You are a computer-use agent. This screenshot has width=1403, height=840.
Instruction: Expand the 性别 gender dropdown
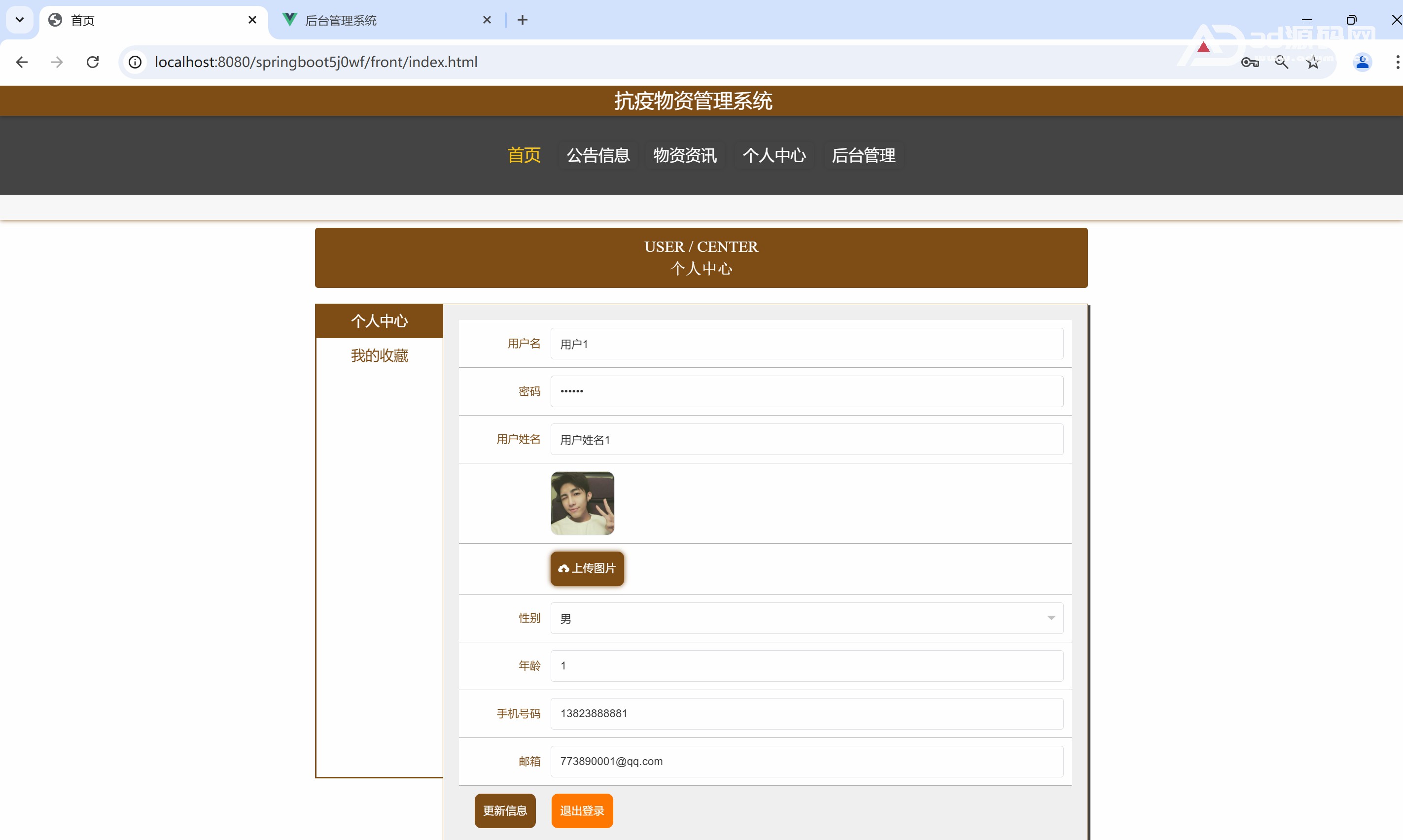807,618
